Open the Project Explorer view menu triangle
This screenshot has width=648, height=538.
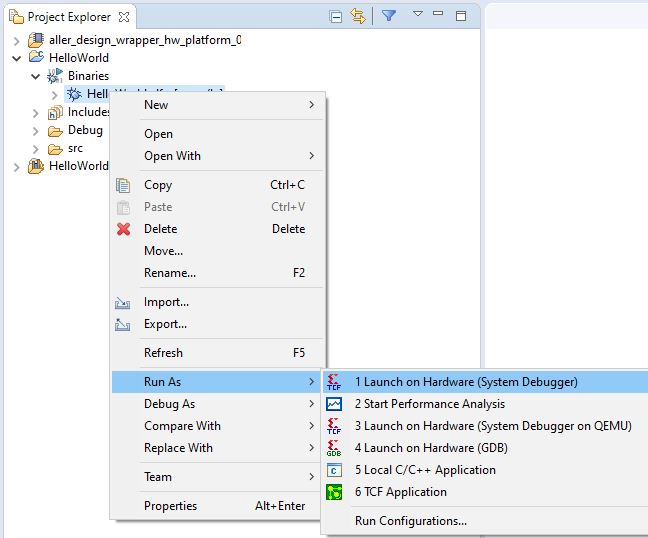coord(418,14)
